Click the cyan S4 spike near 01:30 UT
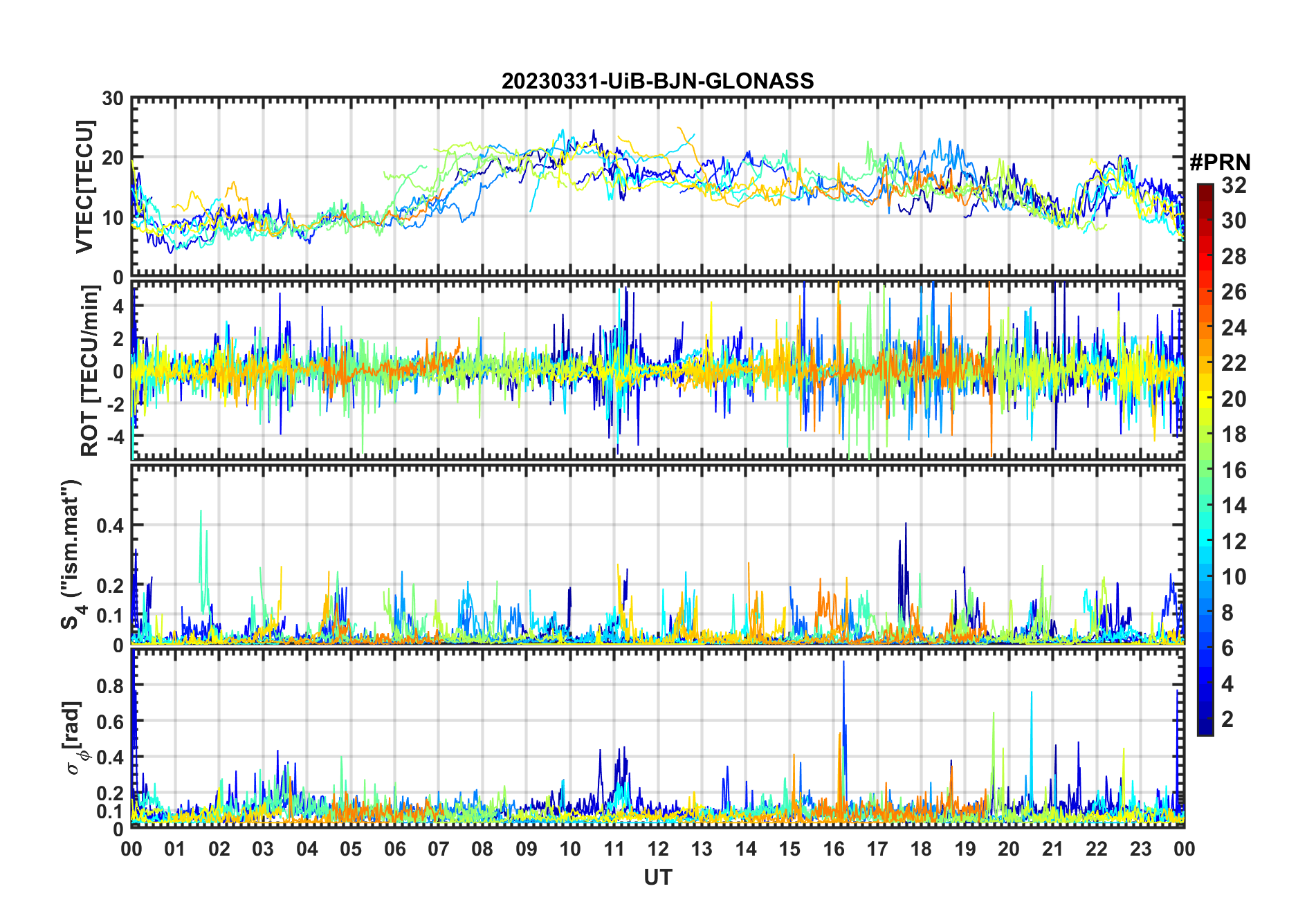Screen dimensions: 1316x920 [202, 560]
